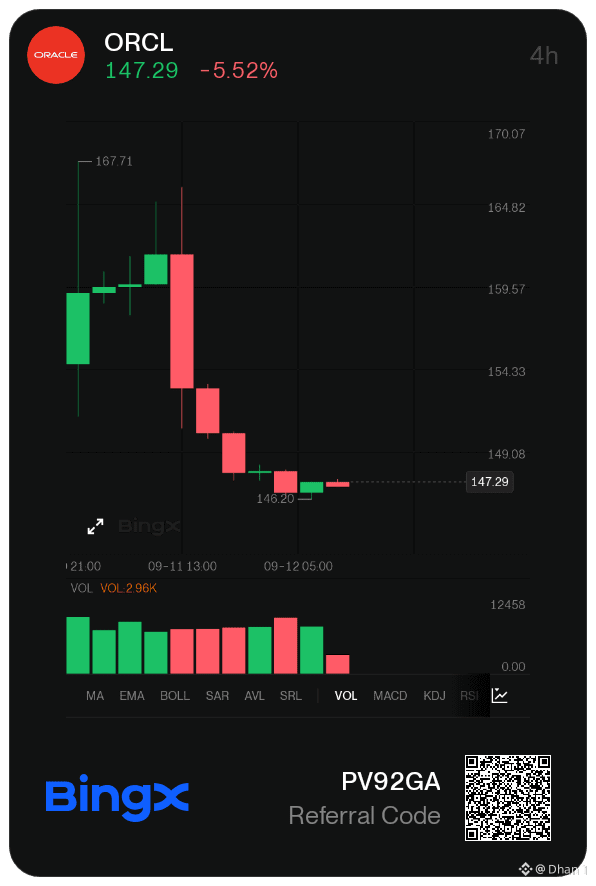This screenshot has width=596, height=886.
Task: Click the Oracle logo icon
Action: [x=56, y=55]
